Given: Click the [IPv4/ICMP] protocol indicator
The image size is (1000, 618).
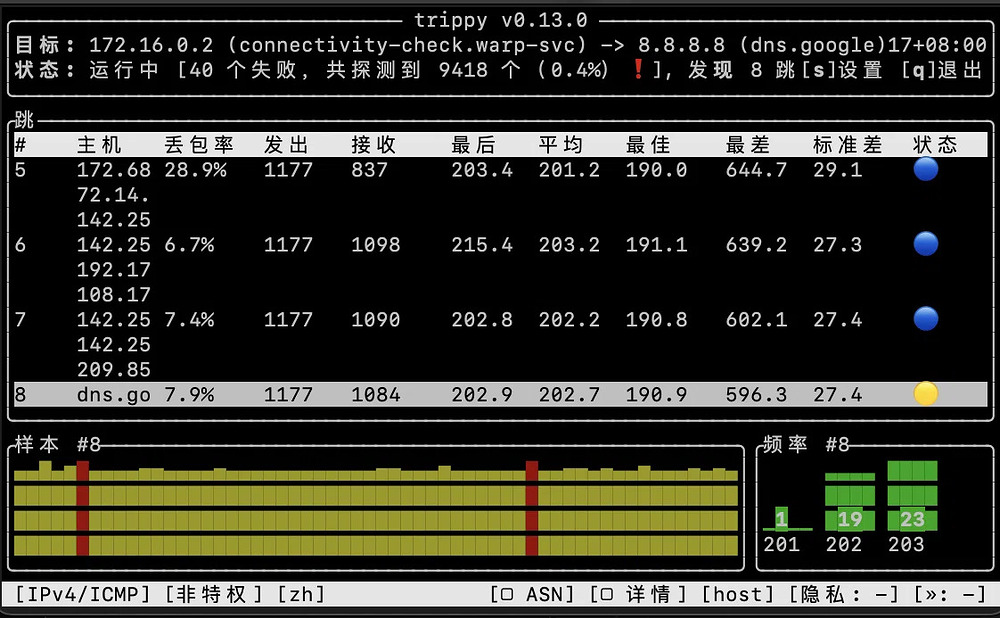Looking at the screenshot, I should 82,594.
